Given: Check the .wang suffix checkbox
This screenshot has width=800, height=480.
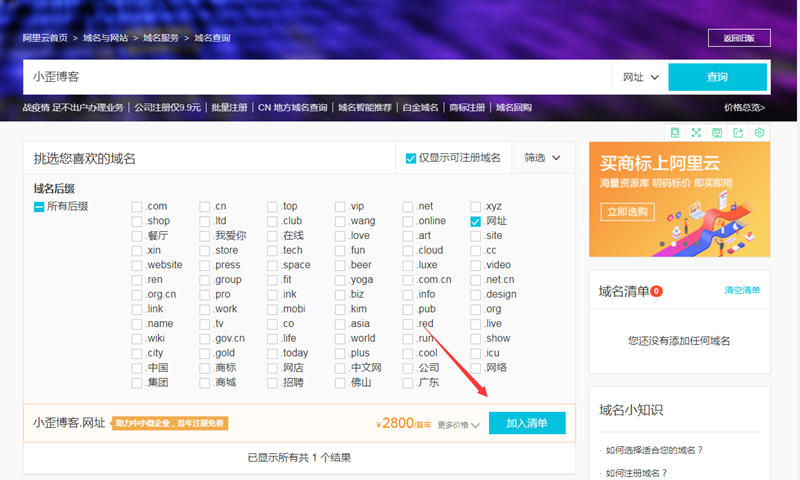Looking at the screenshot, I should 340,221.
